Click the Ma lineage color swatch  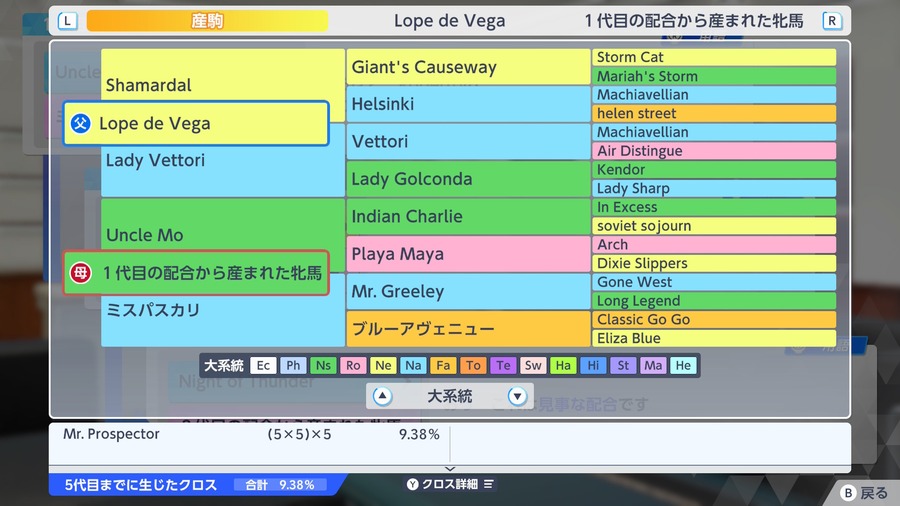(653, 365)
